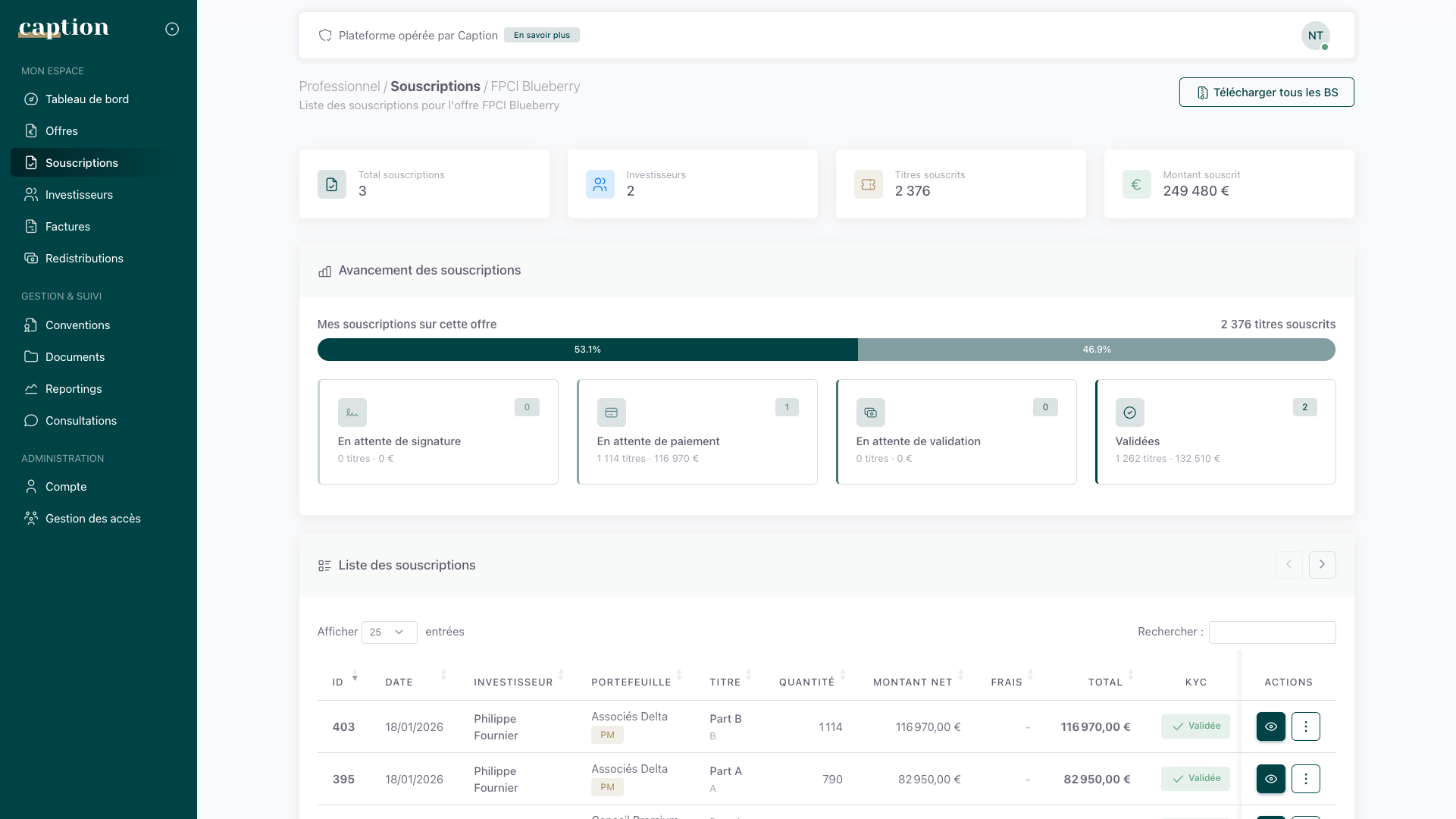This screenshot has height=819, width=1456.
Task: Click the En savoir plus badge
Action: tap(541, 35)
